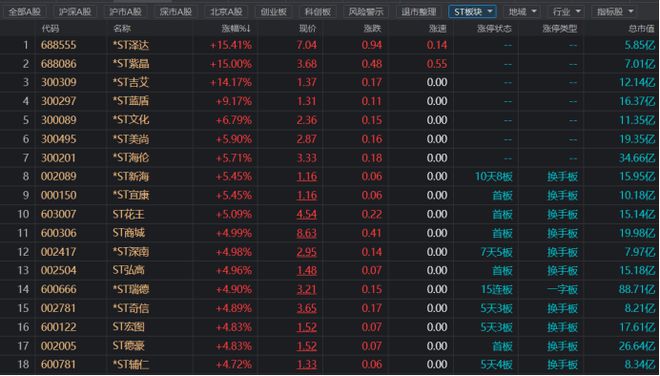The image size is (660, 376).
Task: Click the 15连板 status for *ST瑞德
Action: tap(497, 289)
